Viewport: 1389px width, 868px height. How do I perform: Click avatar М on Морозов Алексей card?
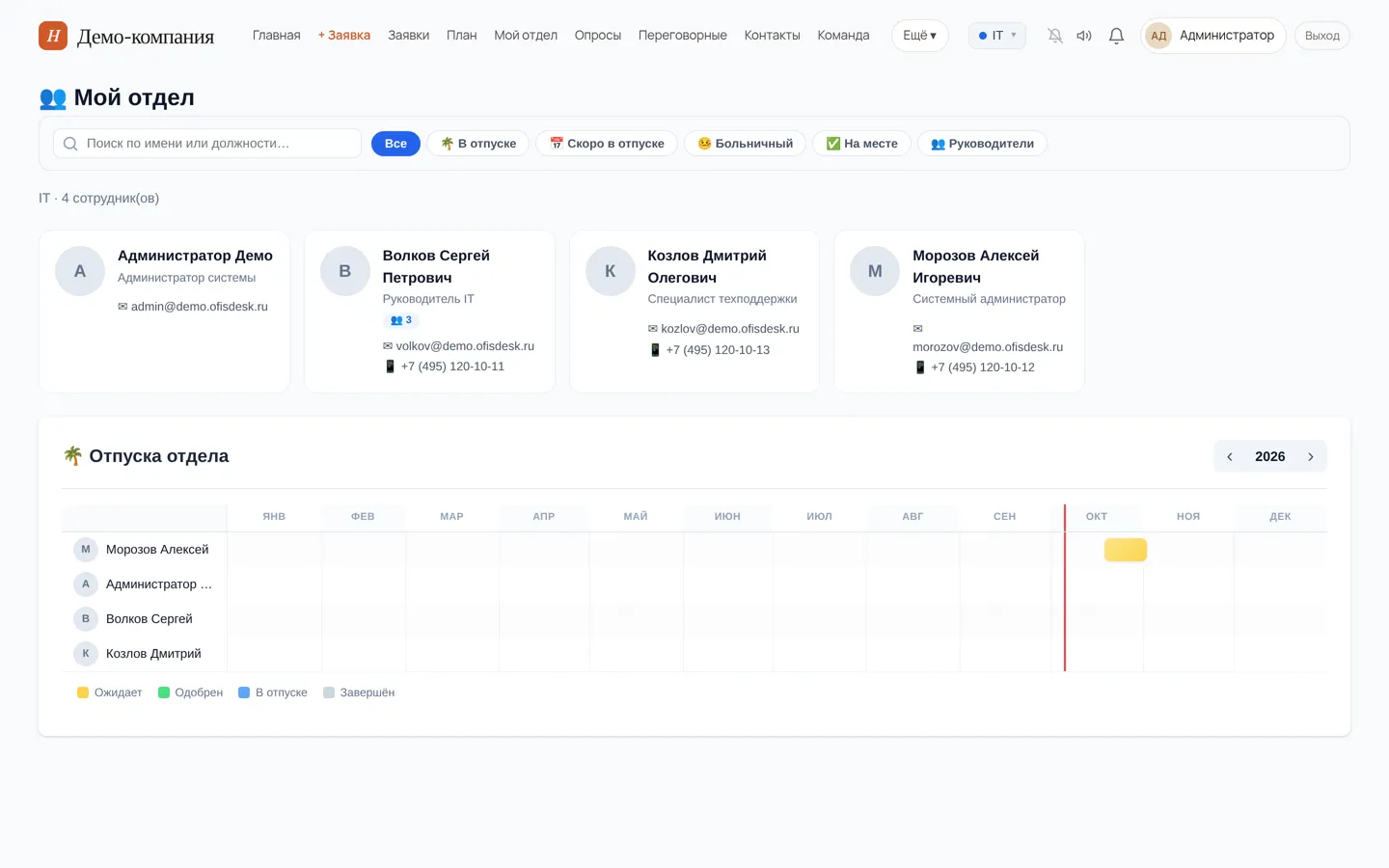(875, 271)
